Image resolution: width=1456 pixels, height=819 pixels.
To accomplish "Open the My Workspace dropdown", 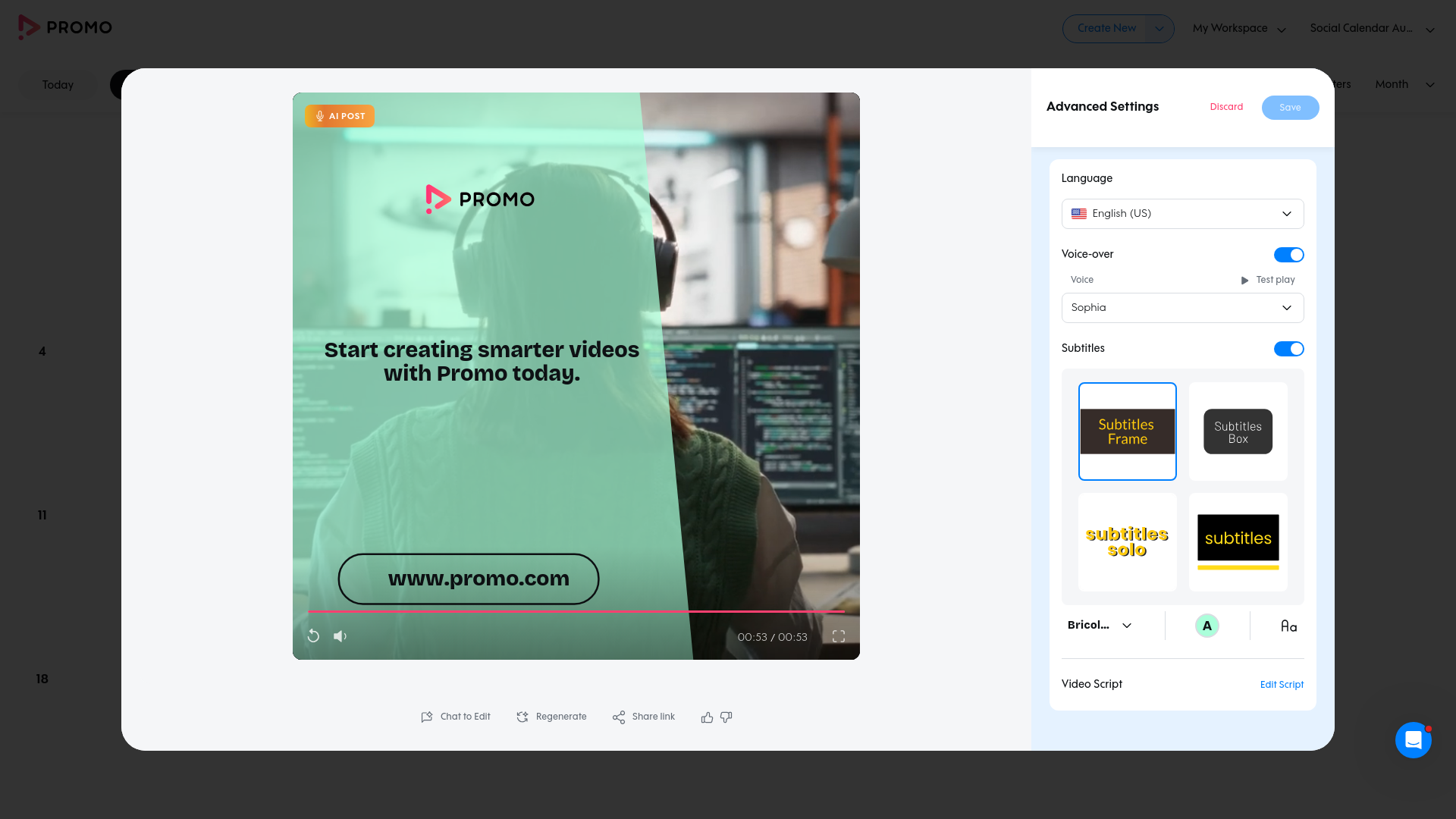I will coord(1239,29).
